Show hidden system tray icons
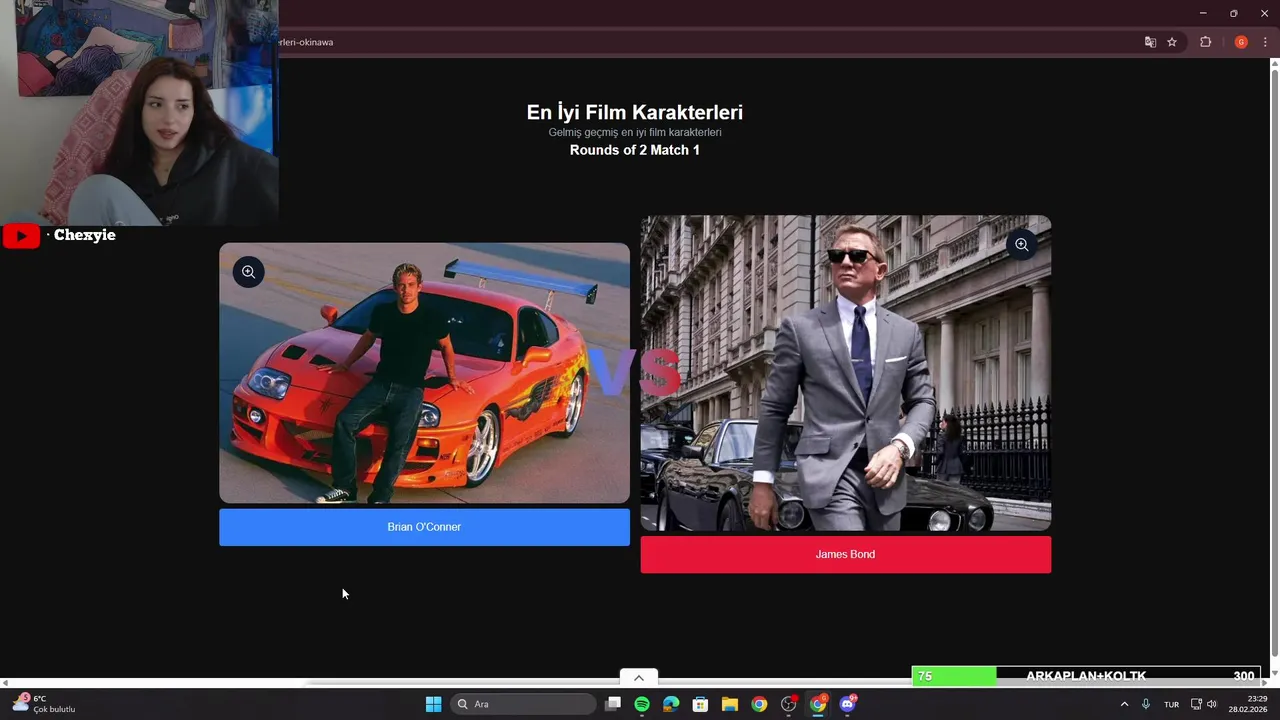The image size is (1280, 720). point(1124,704)
